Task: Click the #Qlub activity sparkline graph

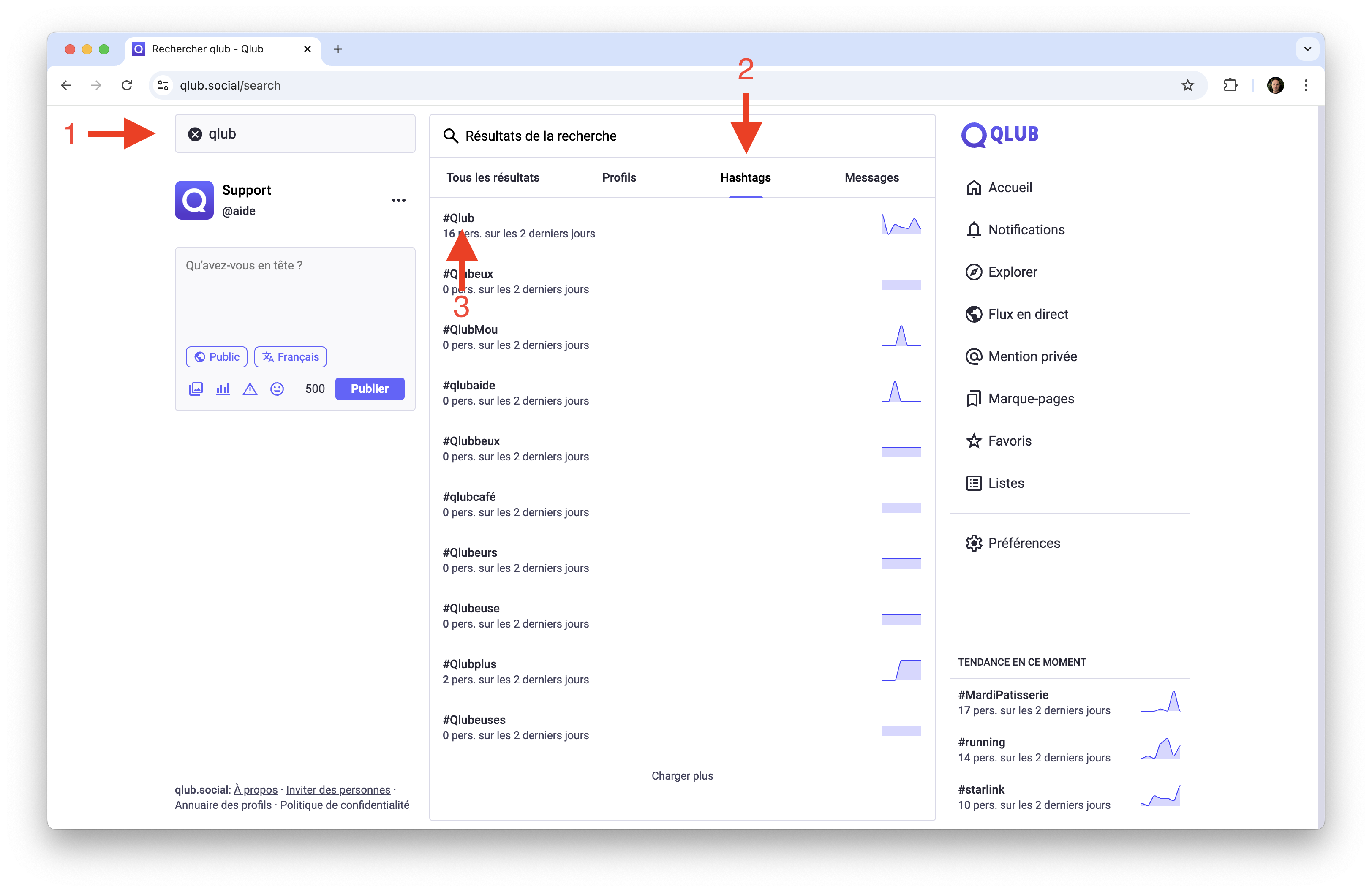Action: [901, 225]
